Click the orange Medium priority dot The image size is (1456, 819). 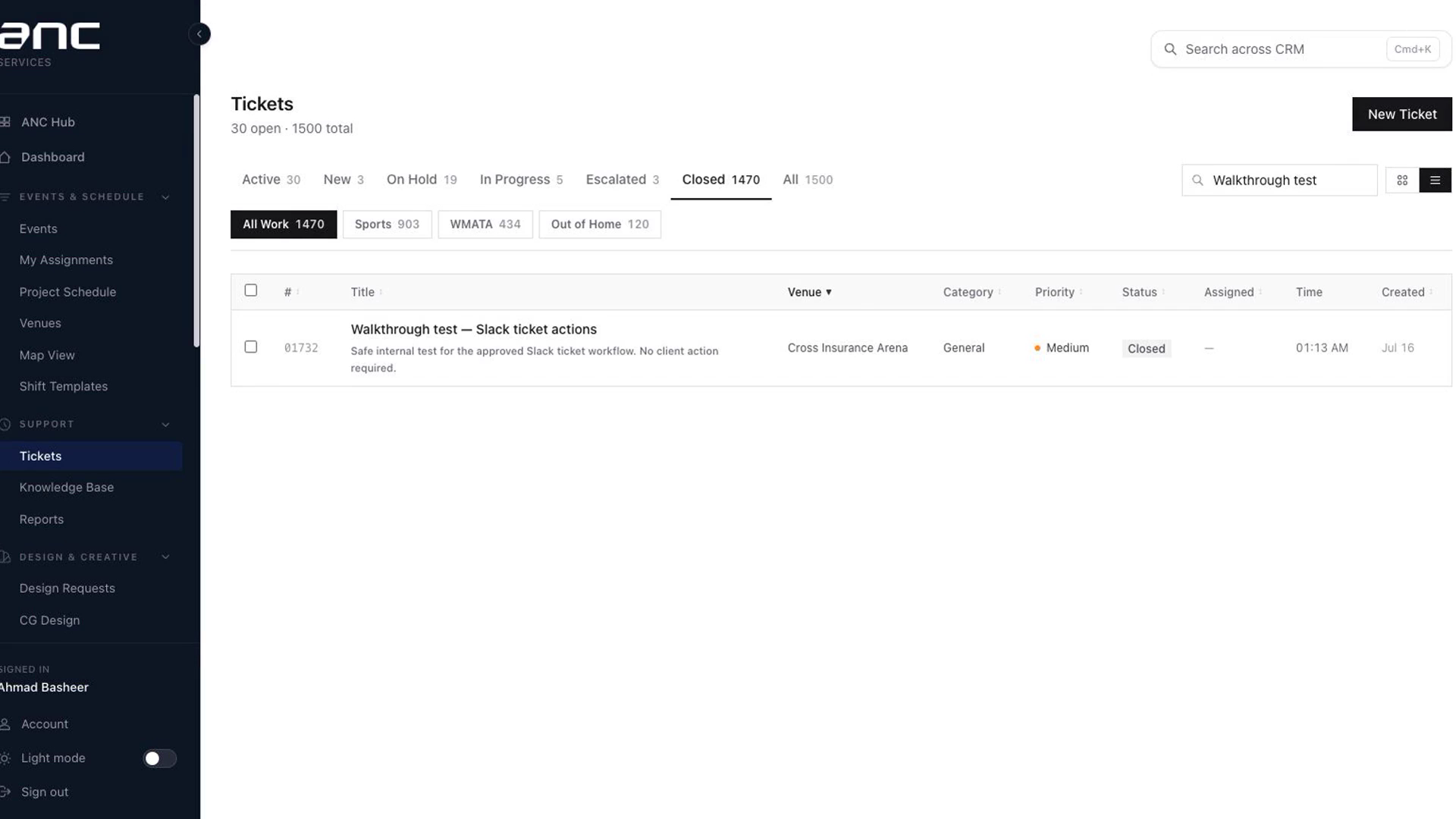1037,348
